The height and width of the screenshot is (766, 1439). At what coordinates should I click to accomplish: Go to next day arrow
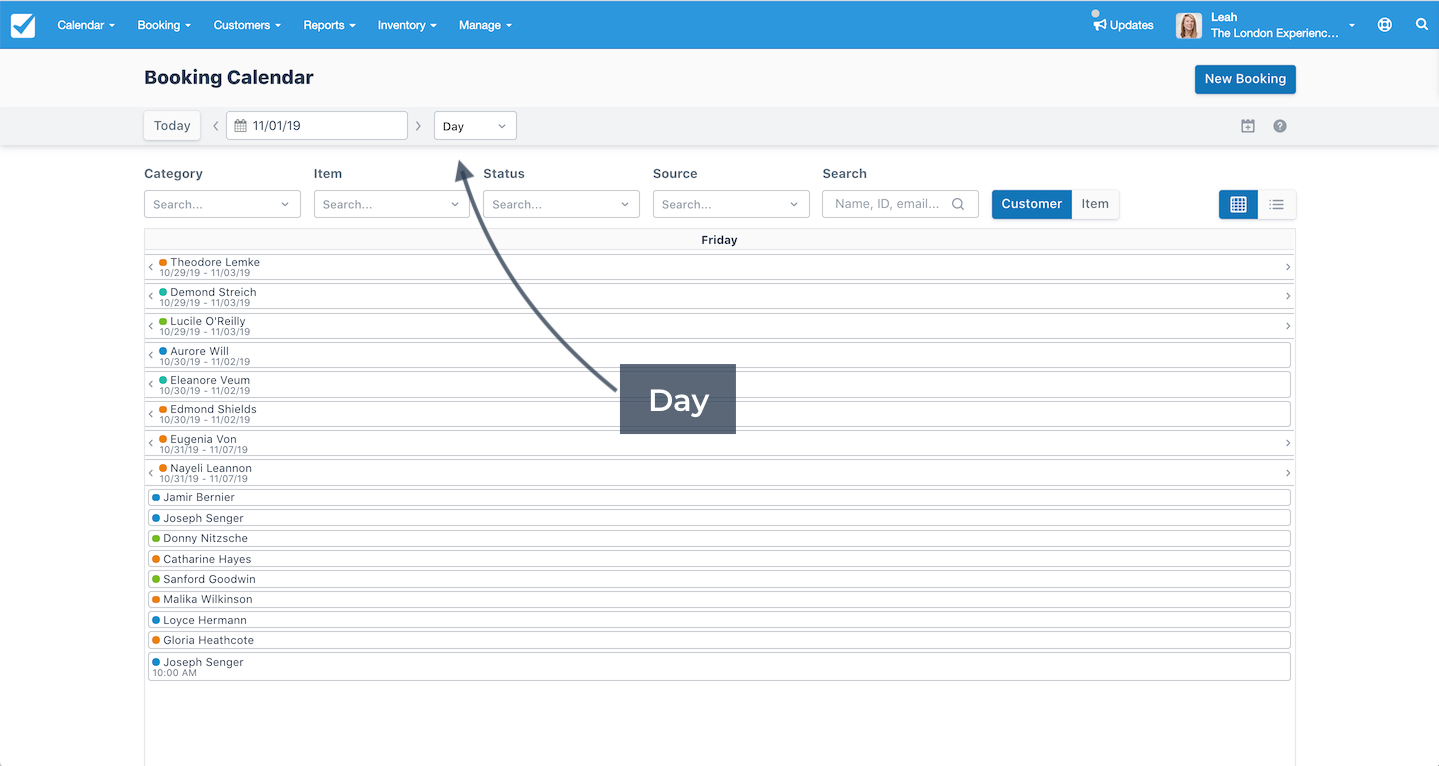418,126
